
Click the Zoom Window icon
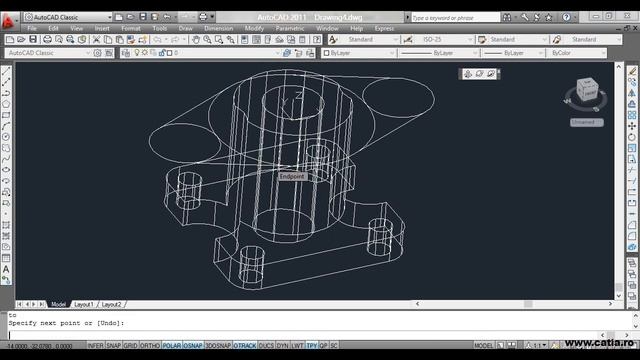[219, 40]
